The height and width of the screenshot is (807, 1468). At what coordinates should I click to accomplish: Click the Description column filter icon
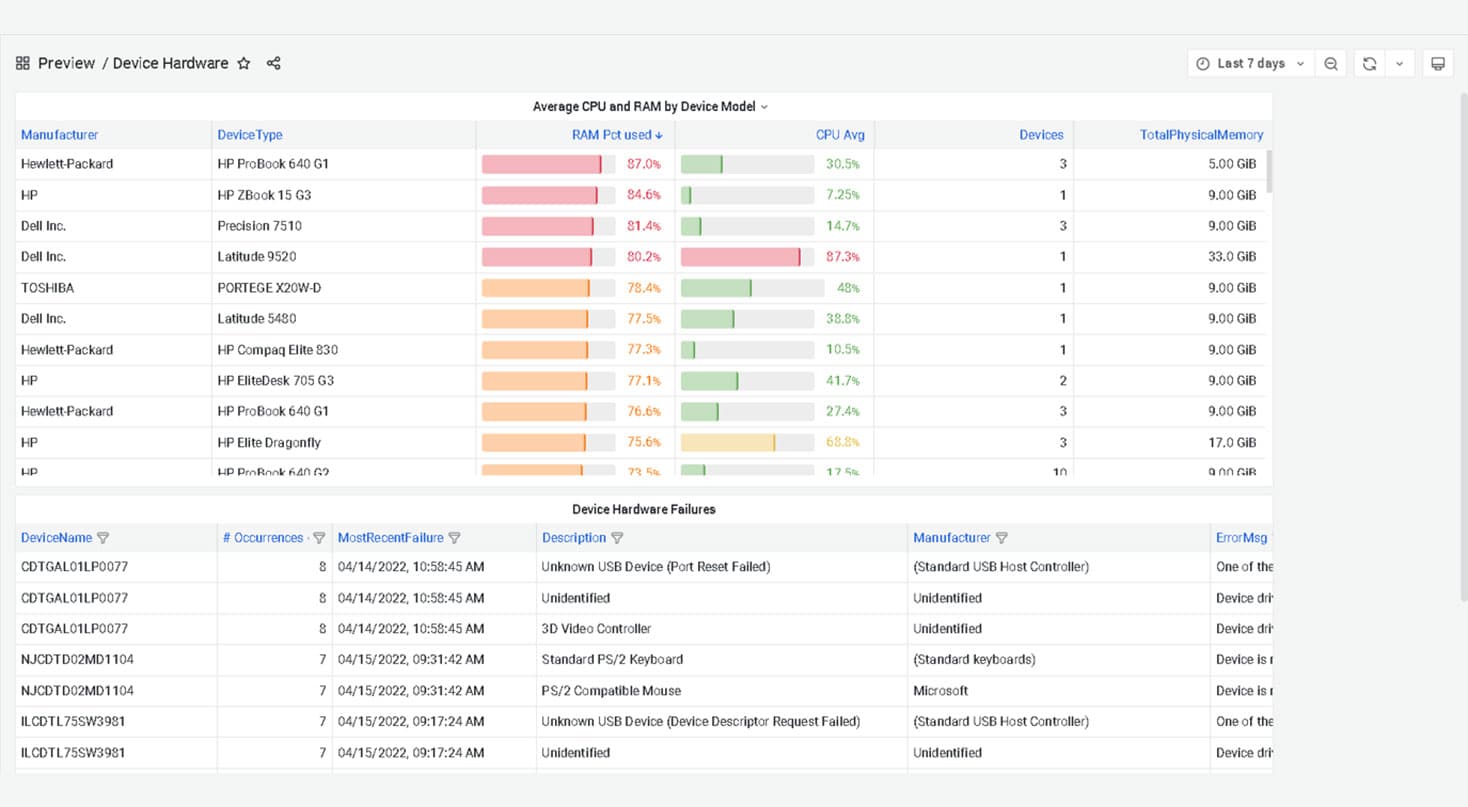coord(617,538)
